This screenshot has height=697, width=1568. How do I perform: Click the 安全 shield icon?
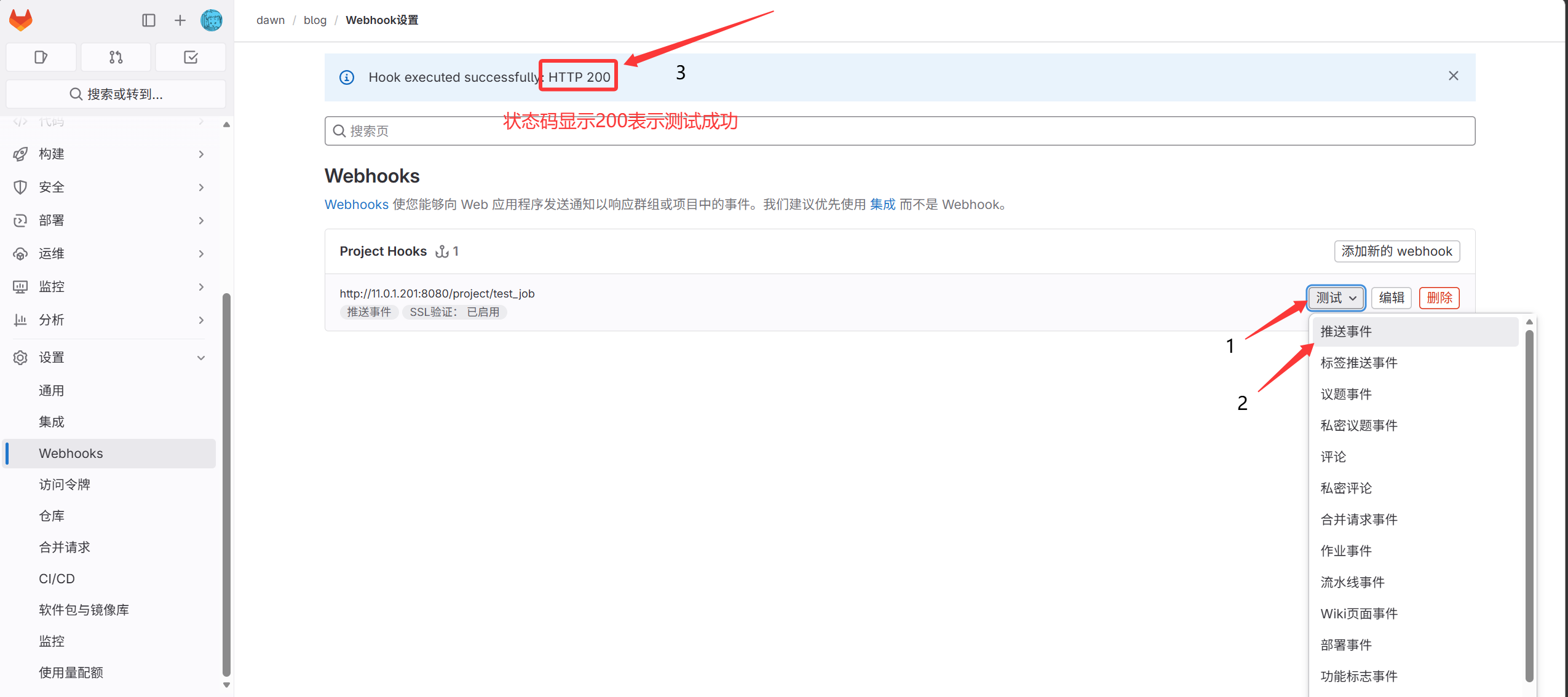(20, 187)
